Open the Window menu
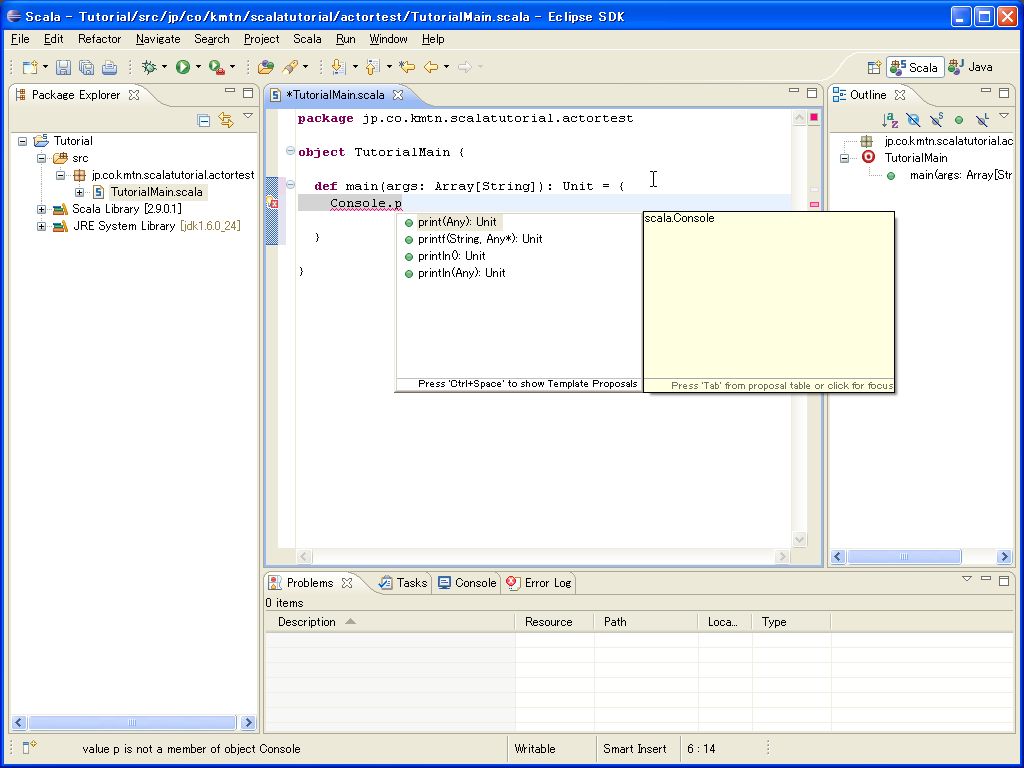This screenshot has height=768, width=1024. (x=388, y=39)
